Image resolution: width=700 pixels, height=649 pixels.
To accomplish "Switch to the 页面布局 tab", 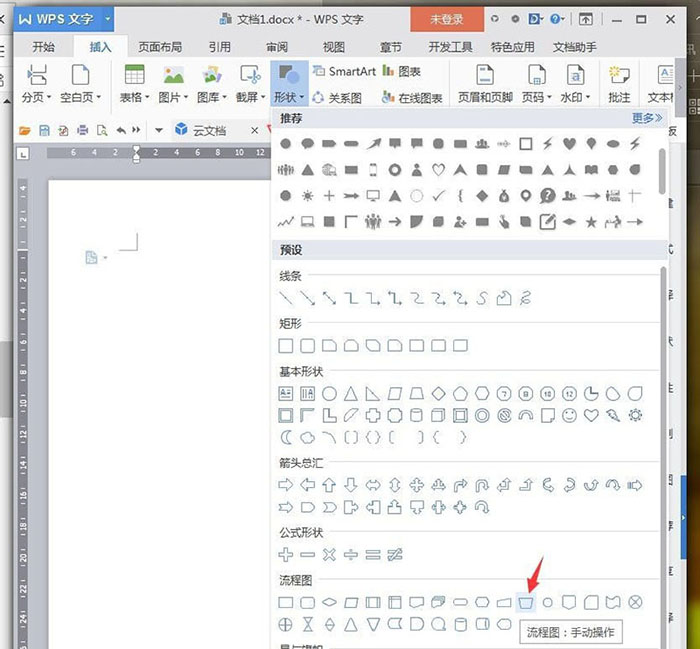I will (160, 47).
